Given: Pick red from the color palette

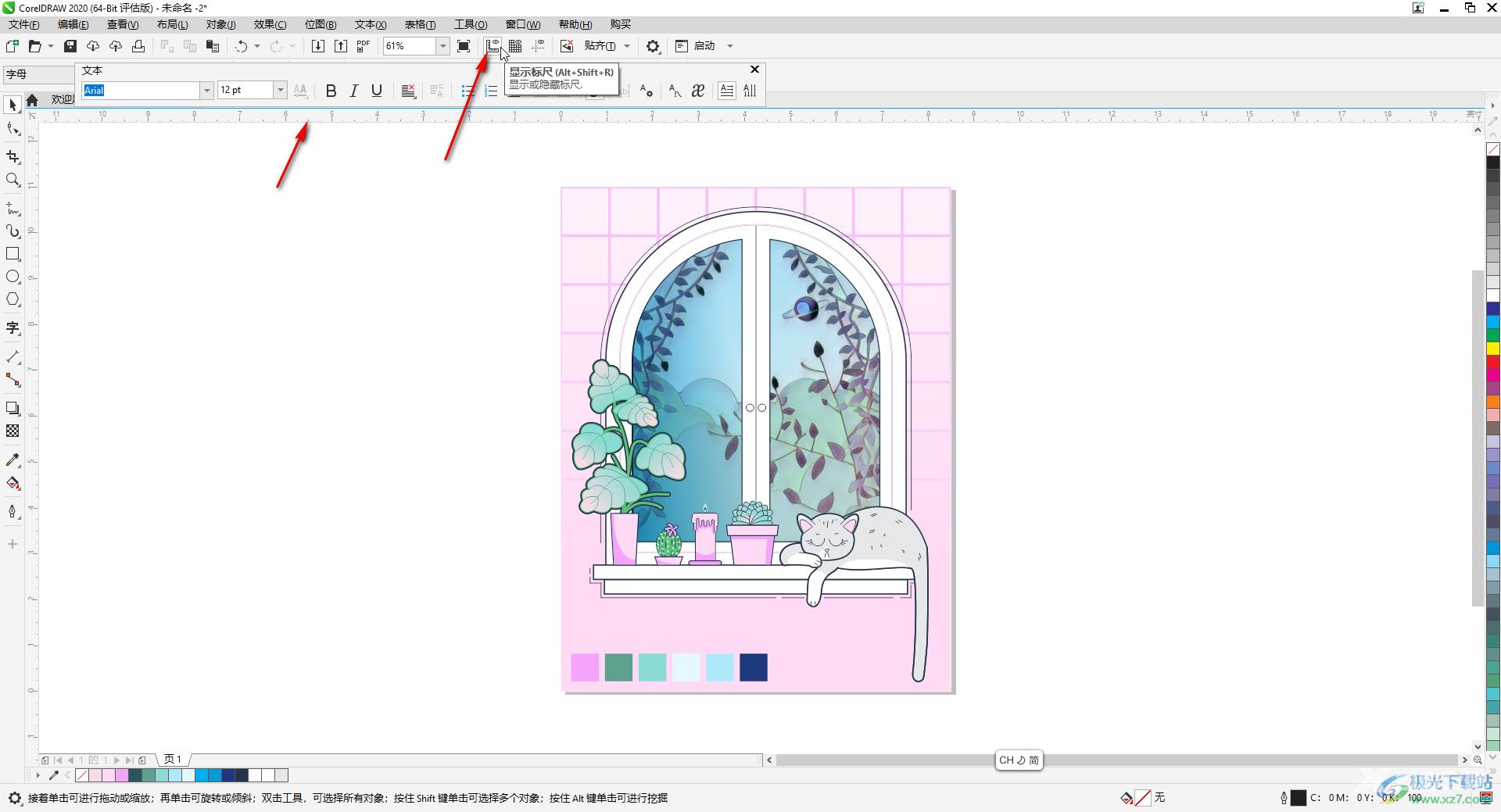Looking at the screenshot, I should [x=1493, y=362].
